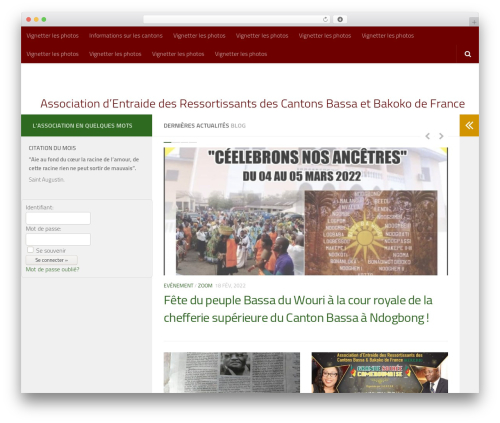Click the Célébrons nos ancêtres featured banner
Viewport: 500px width, 423px height.
coord(306,211)
